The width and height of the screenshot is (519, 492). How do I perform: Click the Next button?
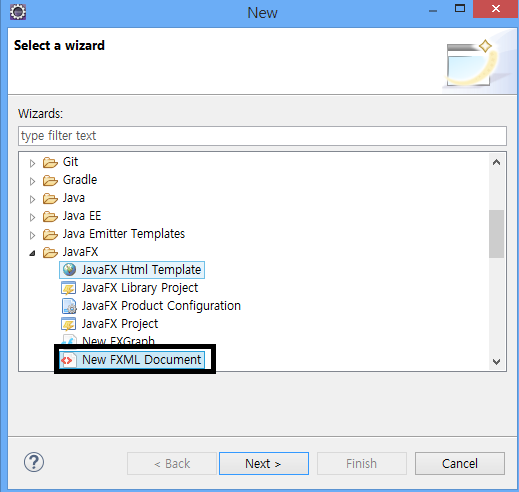click(264, 463)
